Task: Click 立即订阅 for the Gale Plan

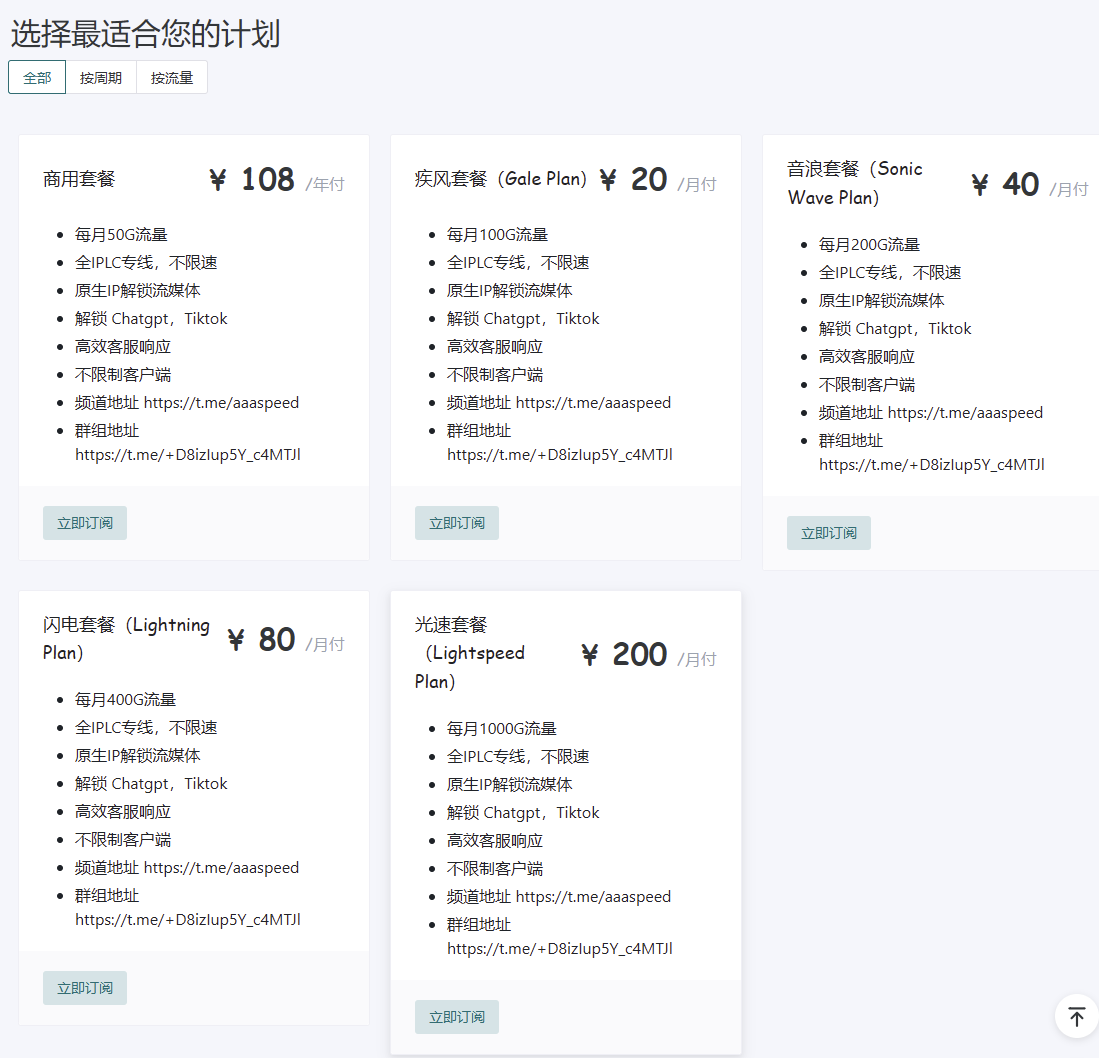Action: point(457,523)
